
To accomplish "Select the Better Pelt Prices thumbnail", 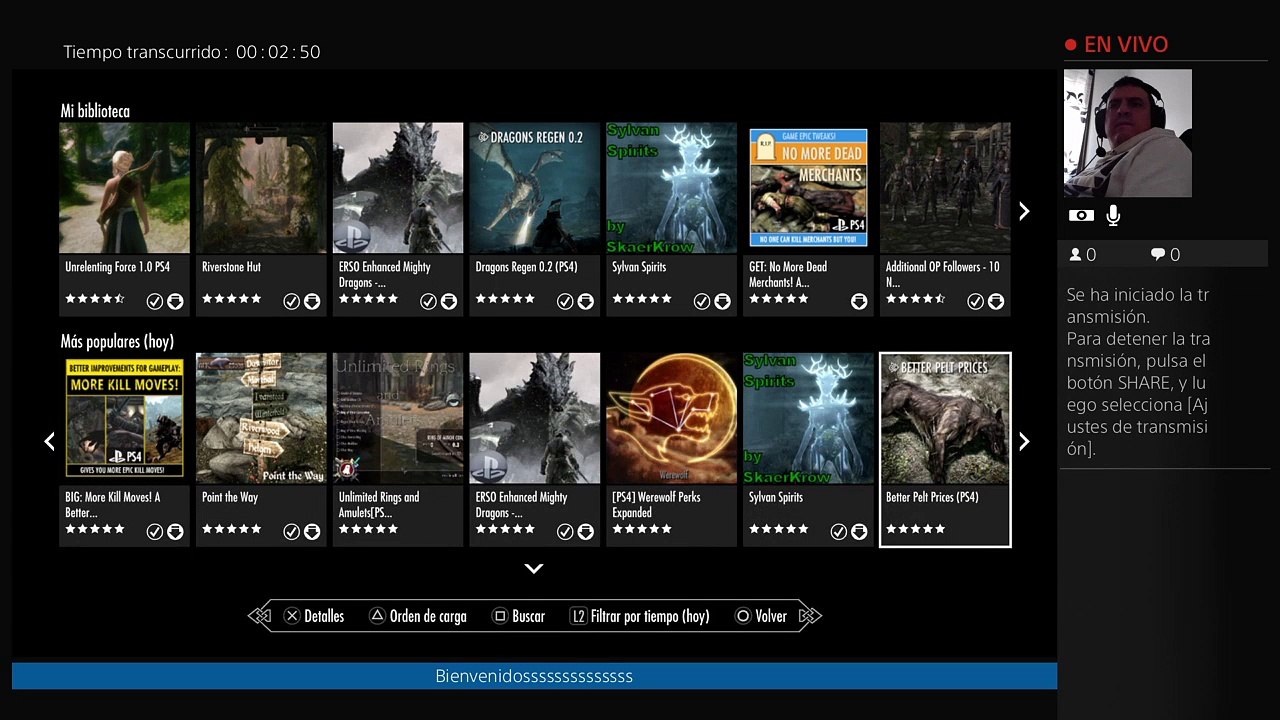I will point(945,418).
